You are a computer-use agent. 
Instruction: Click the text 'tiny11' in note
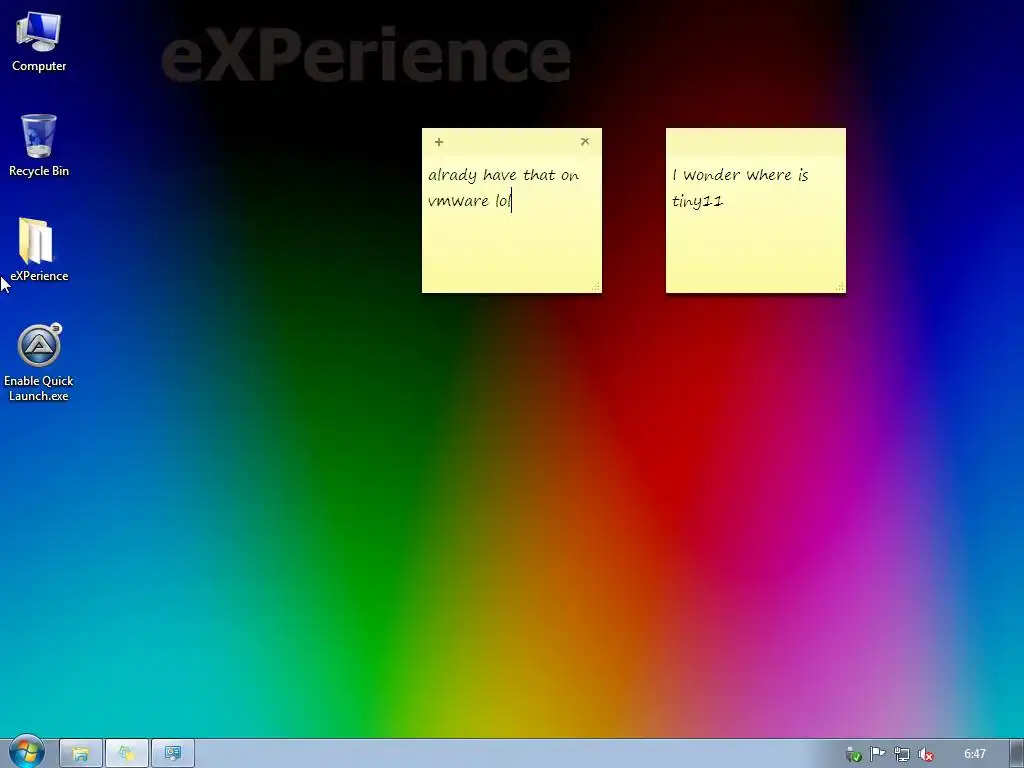697,201
